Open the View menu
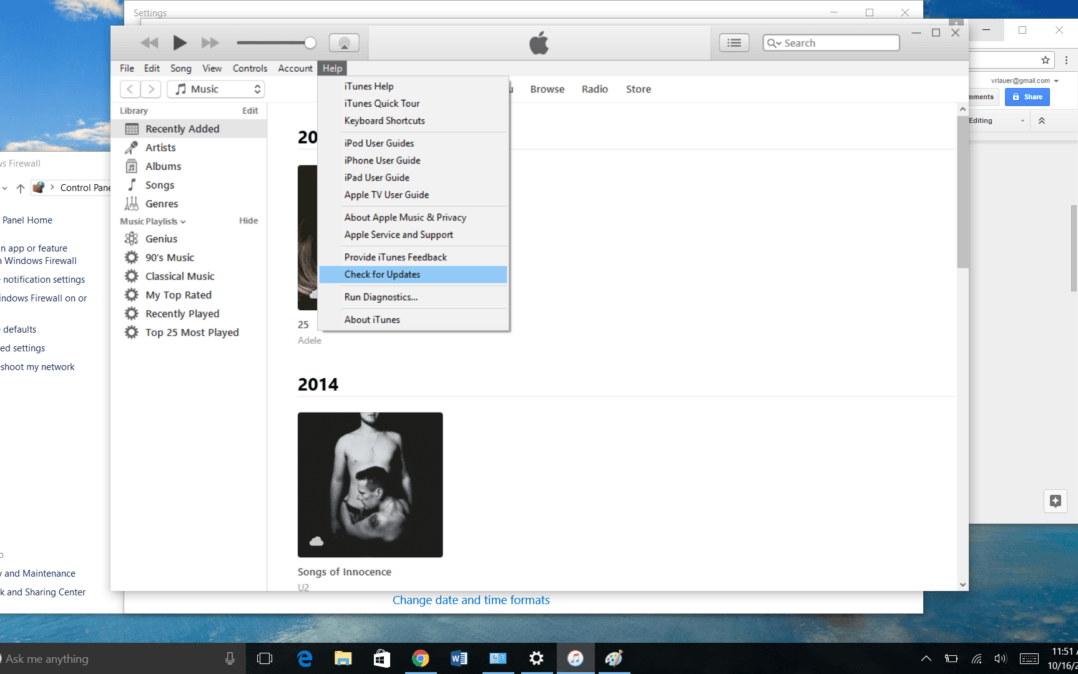Image resolution: width=1078 pixels, height=674 pixels. click(212, 68)
